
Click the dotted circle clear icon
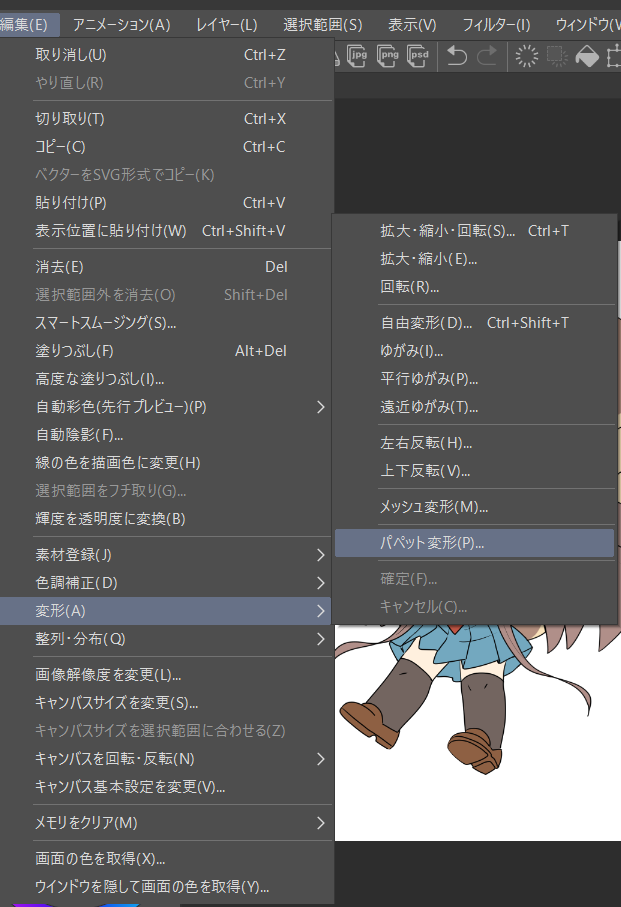(x=526, y=57)
